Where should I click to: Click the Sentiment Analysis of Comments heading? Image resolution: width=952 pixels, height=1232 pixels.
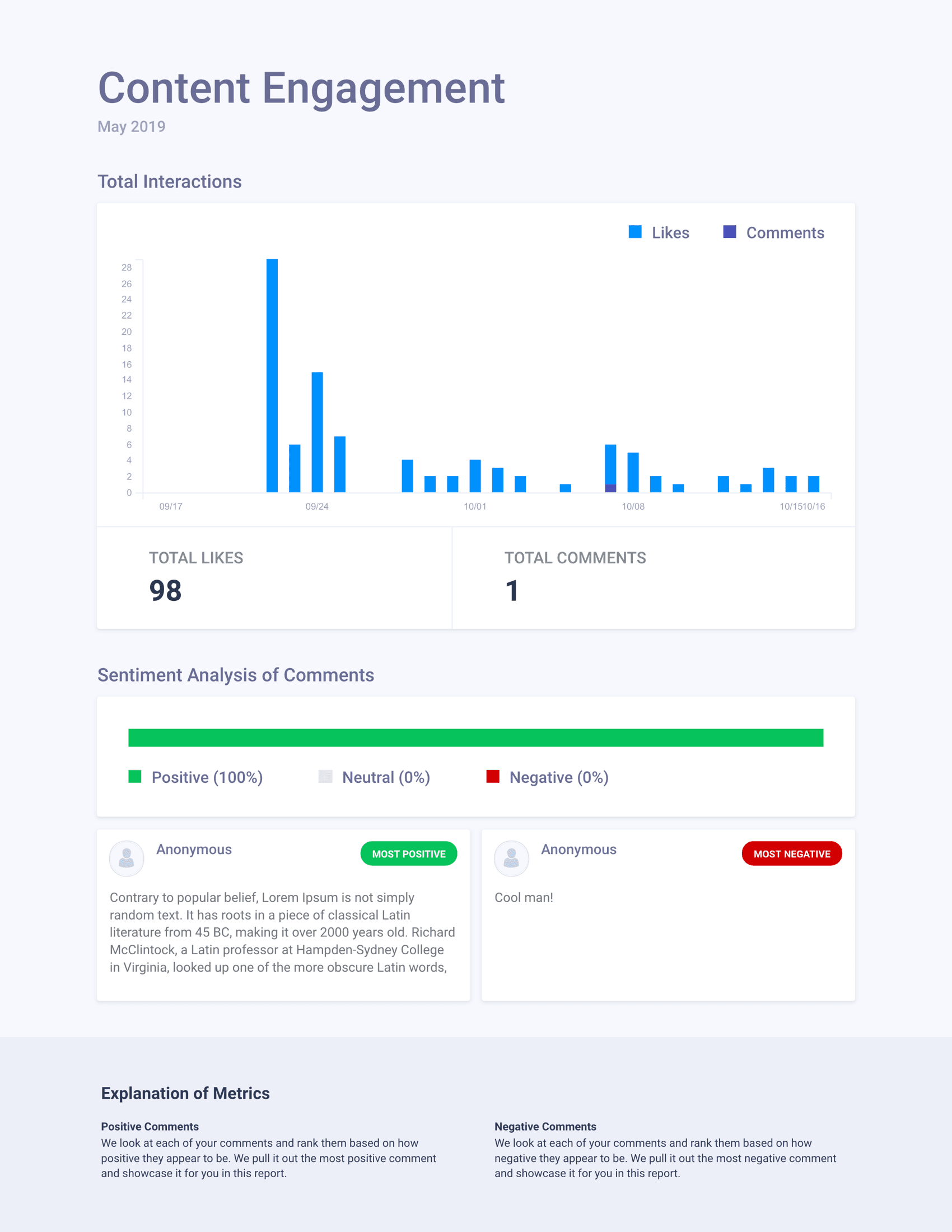pos(236,675)
